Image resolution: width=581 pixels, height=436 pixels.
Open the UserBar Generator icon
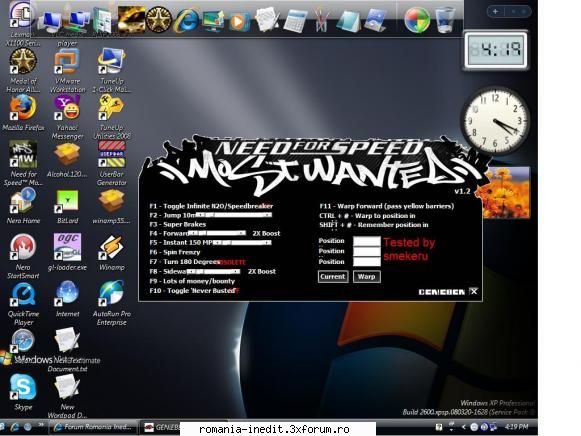point(112,163)
